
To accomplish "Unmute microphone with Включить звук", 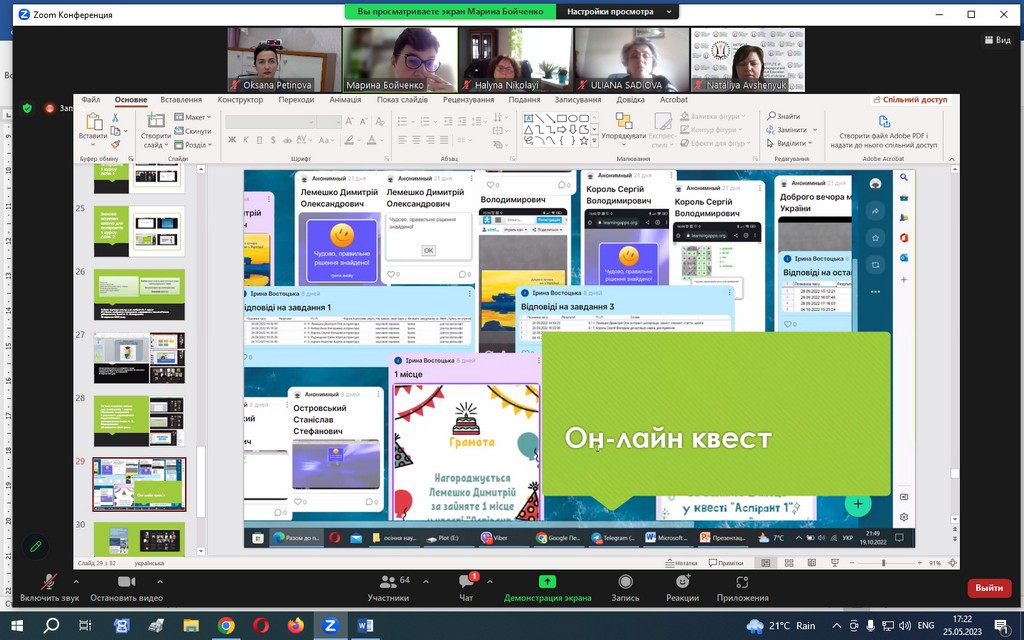I will pos(49,582).
